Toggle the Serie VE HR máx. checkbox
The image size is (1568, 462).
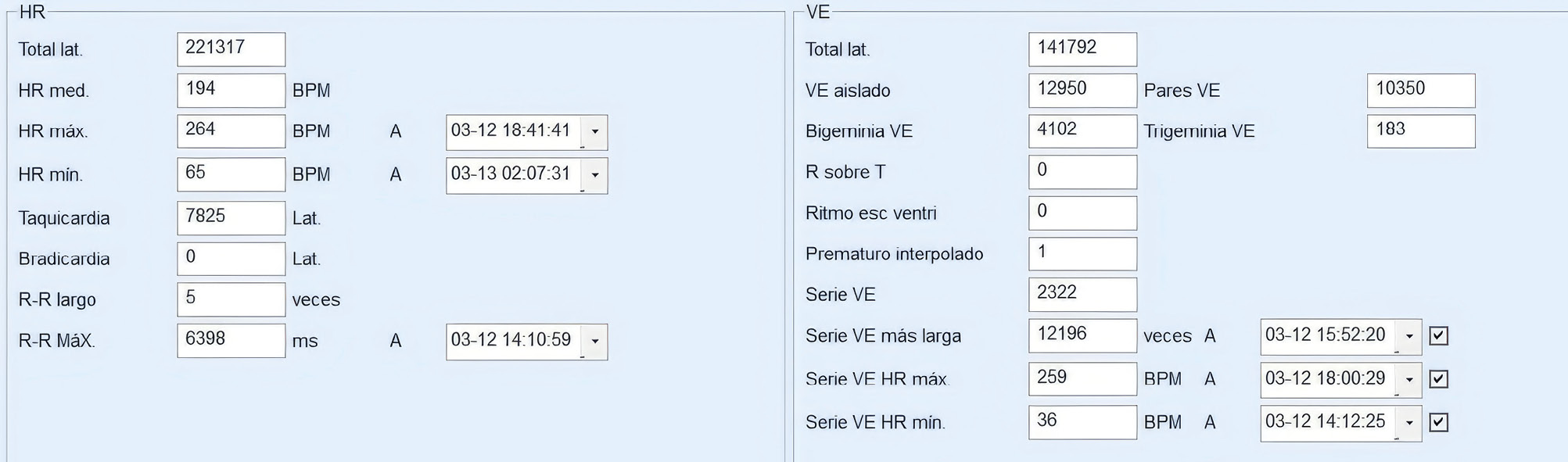pos(1438,379)
